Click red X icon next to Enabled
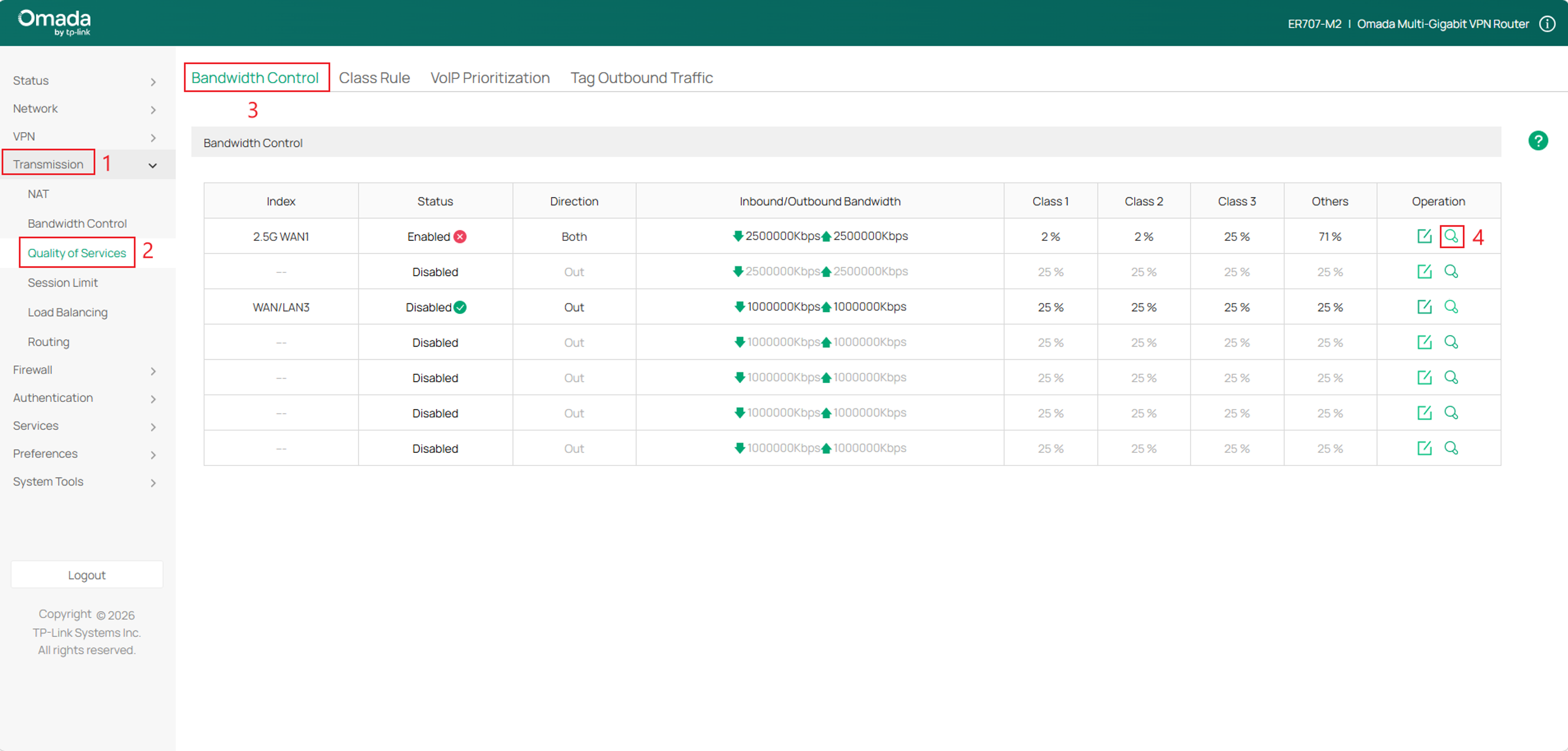 [x=460, y=237]
